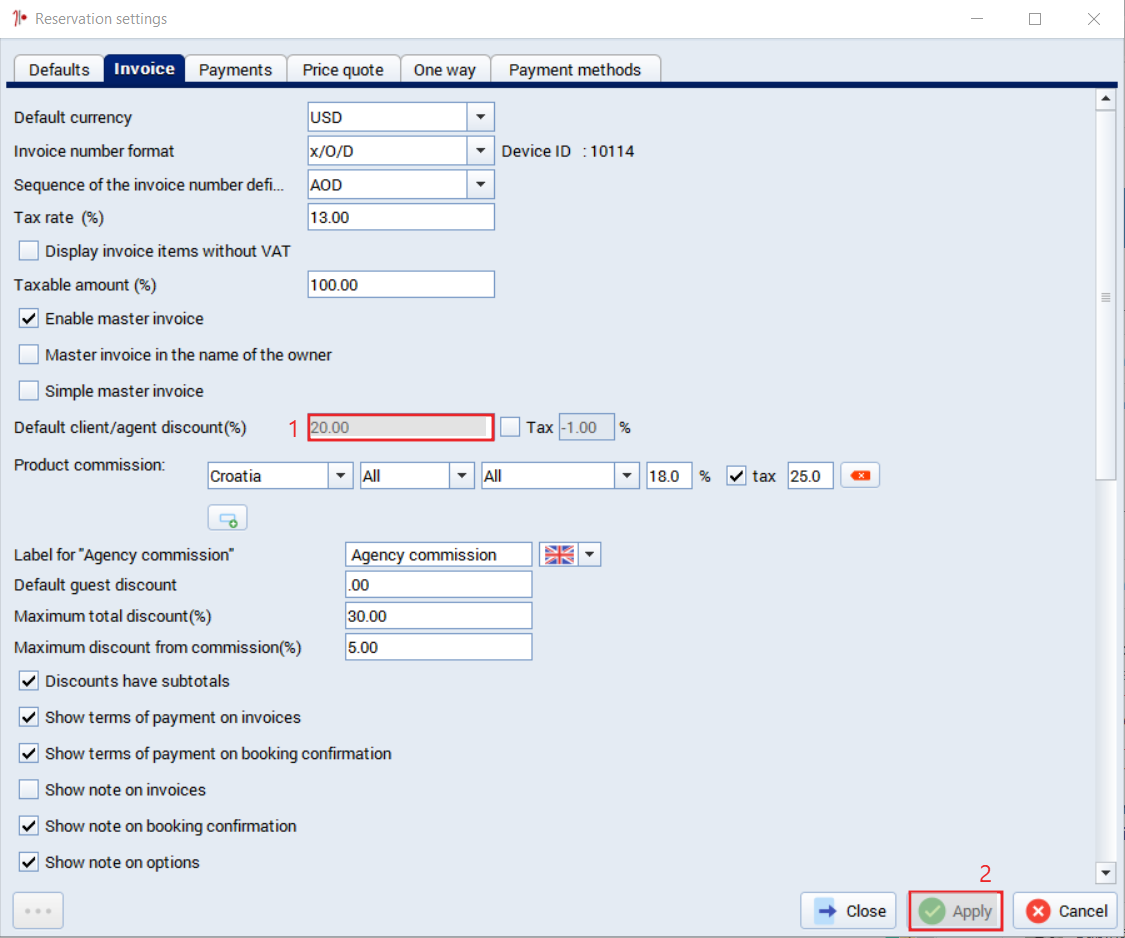This screenshot has width=1125, height=938.
Task: Select the Invoice tab
Action: pyautogui.click(x=144, y=69)
